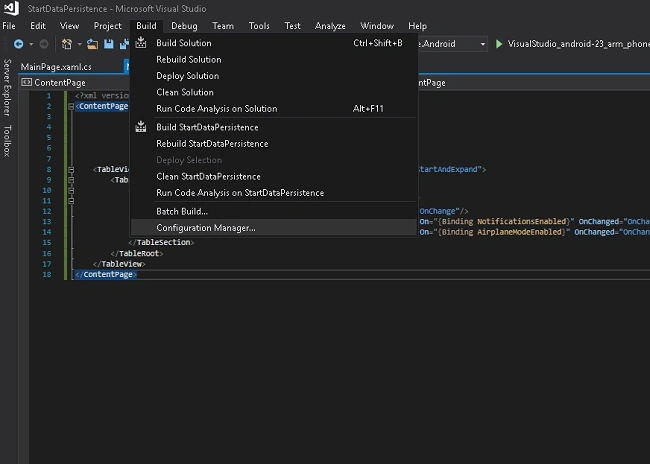The width and height of the screenshot is (650, 464).
Task: Choose Clean Solution
Action: click(x=274, y=92)
